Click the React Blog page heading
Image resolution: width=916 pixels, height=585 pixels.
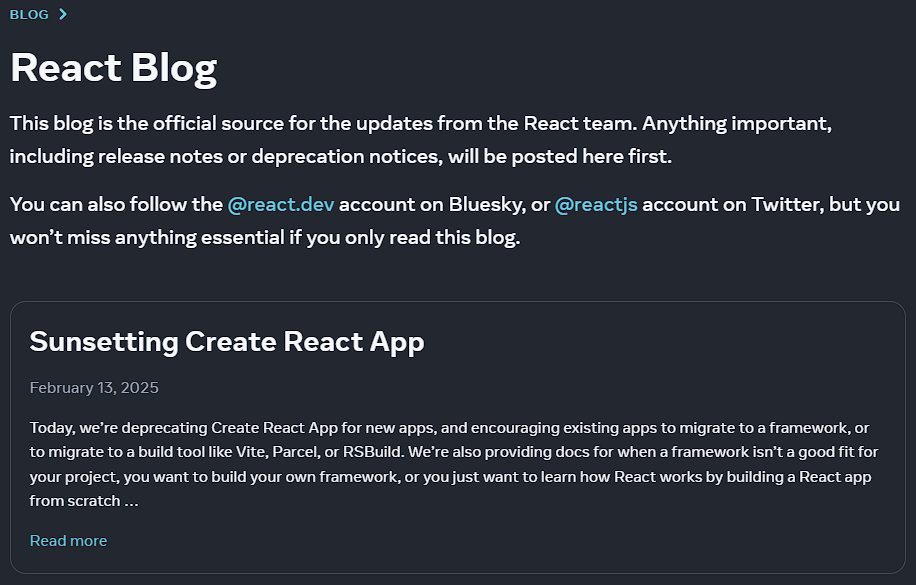coord(114,68)
